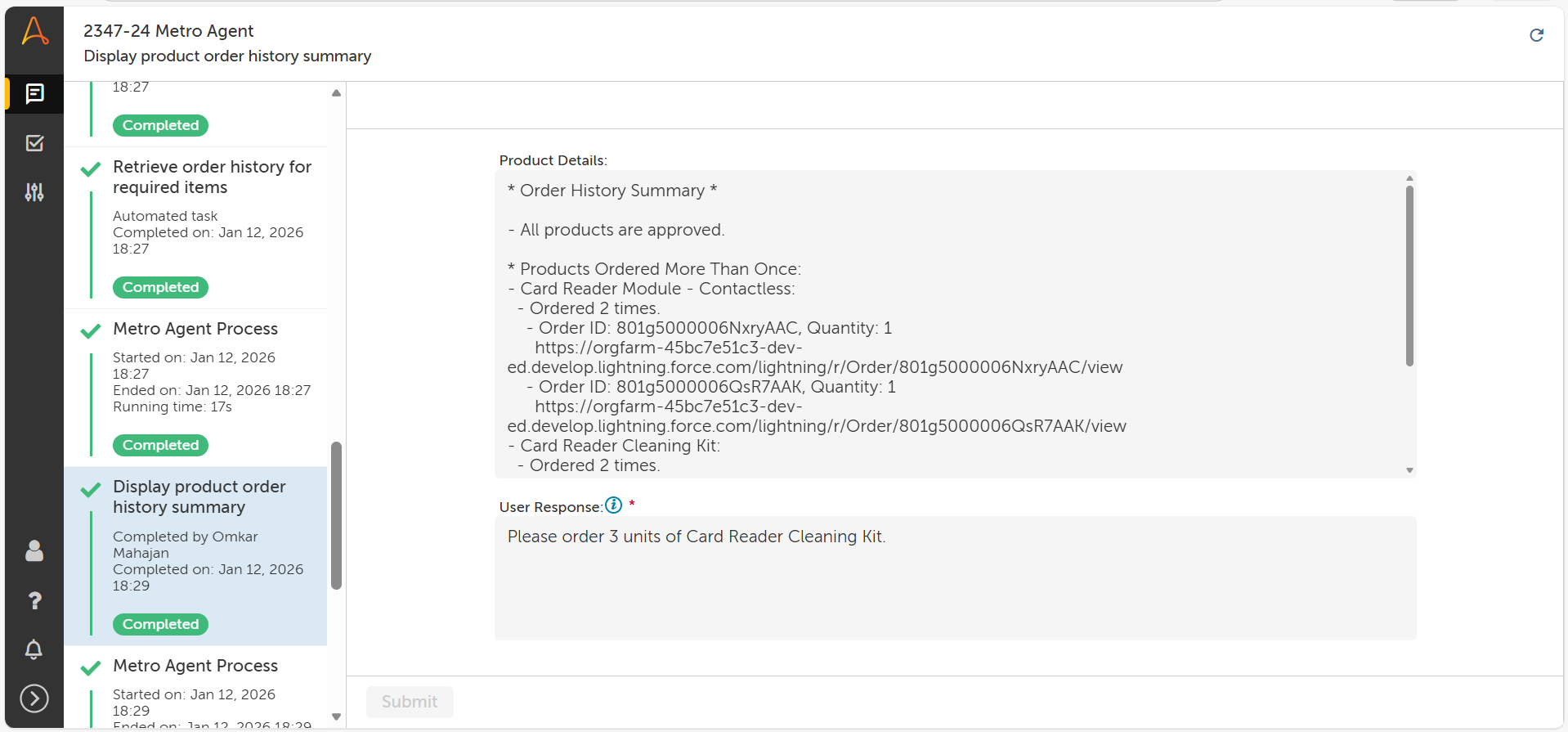Viewport: 1568px width, 732px height.
Task: Click the User Response info icon
Action: pyautogui.click(x=613, y=505)
